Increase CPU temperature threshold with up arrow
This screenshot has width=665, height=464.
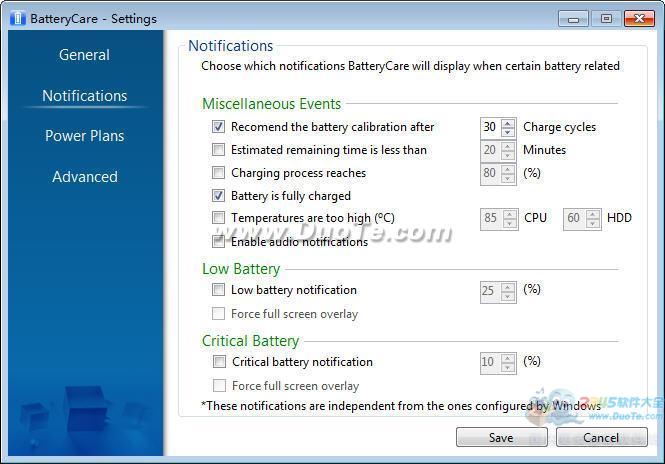[509, 215]
